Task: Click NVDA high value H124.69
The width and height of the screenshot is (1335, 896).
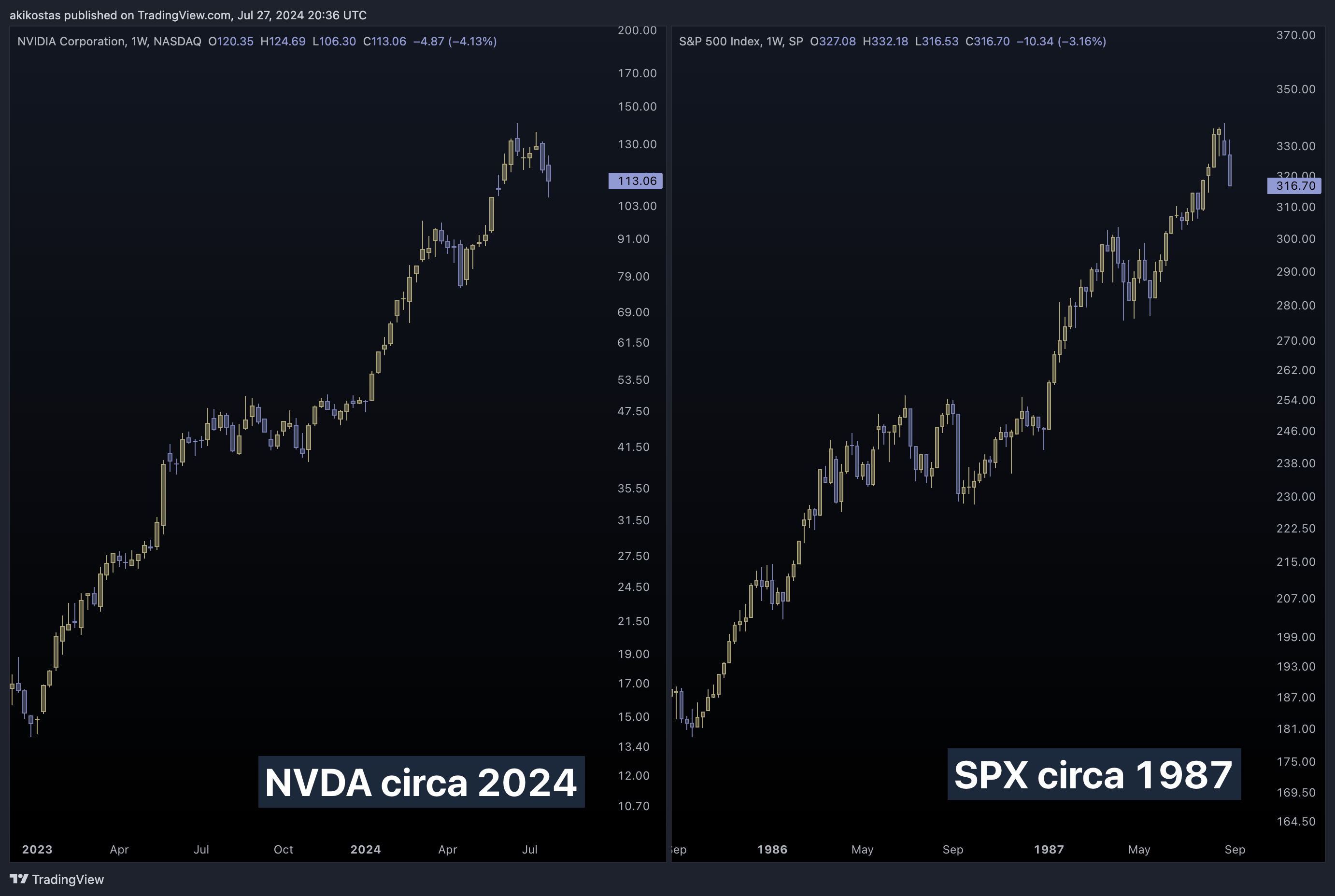Action: click(283, 41)
